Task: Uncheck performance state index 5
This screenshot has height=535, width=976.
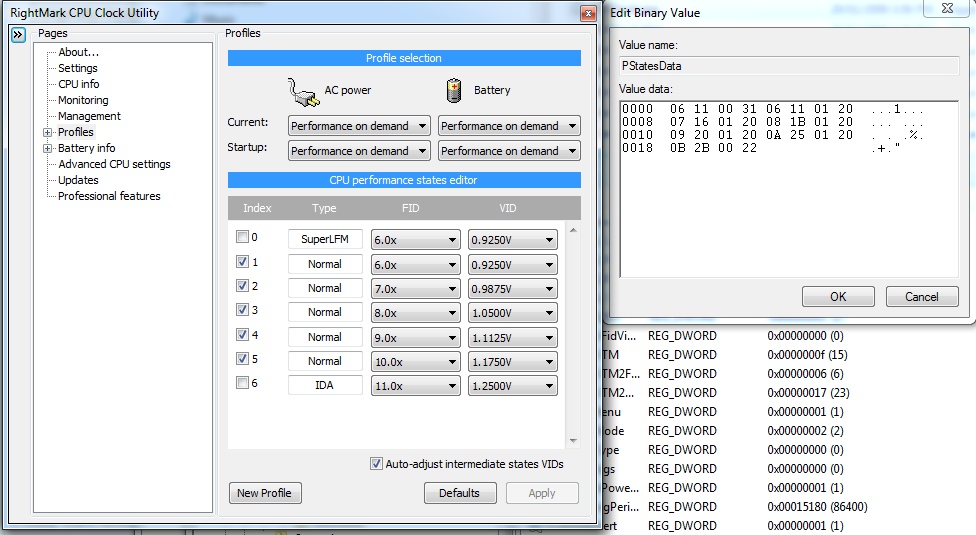Action: (242, 358)
